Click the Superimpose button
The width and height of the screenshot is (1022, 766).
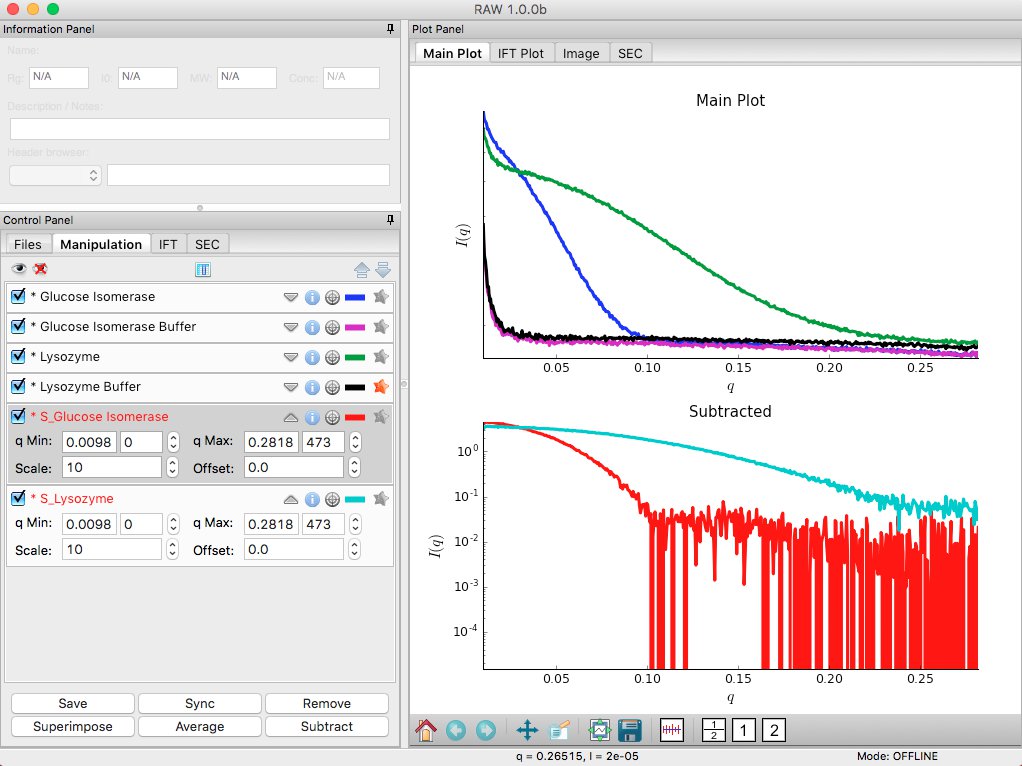[x=73, y=726]
